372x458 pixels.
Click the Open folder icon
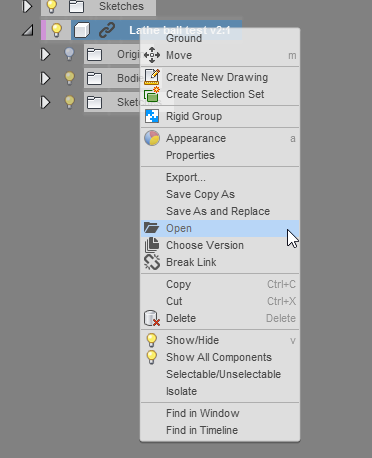tap(152, 228)
